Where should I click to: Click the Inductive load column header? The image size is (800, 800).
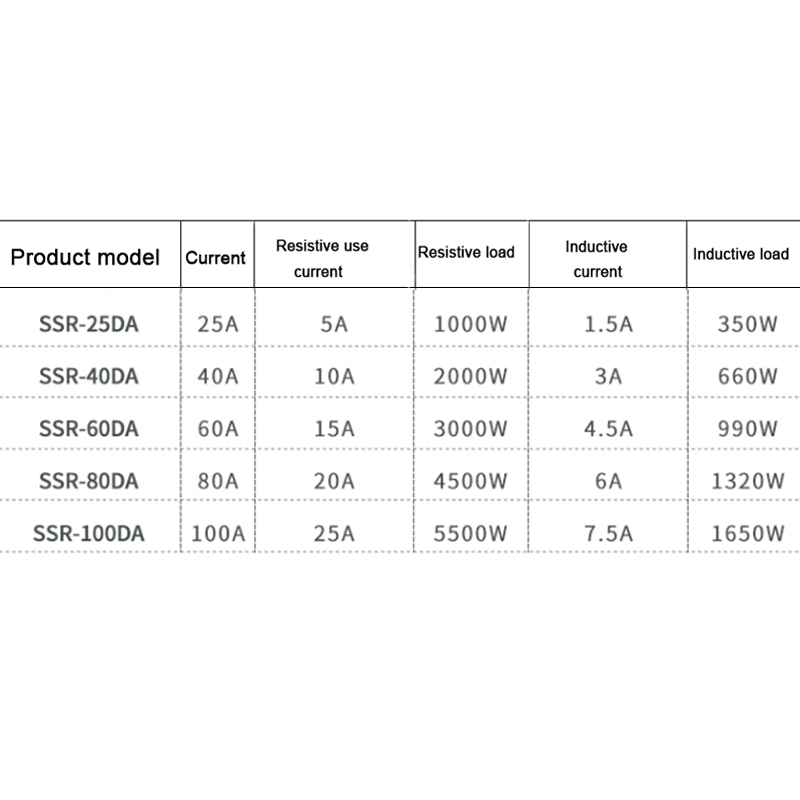(x=740, y=254)
